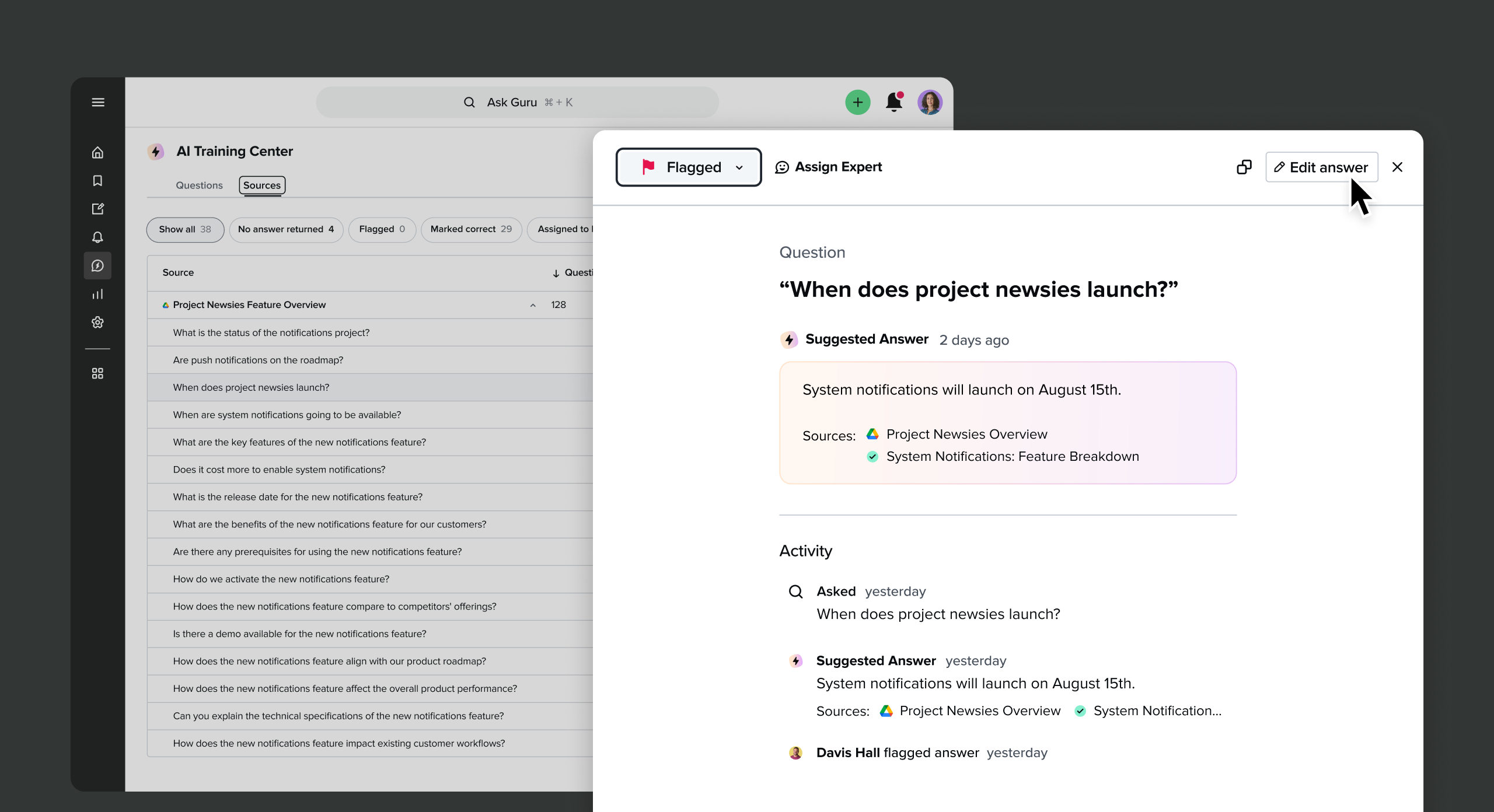Click the Ask Guru search field
Image resolution: width=1494 pixels, height=812 pixels.
click(x=517, y=103)
